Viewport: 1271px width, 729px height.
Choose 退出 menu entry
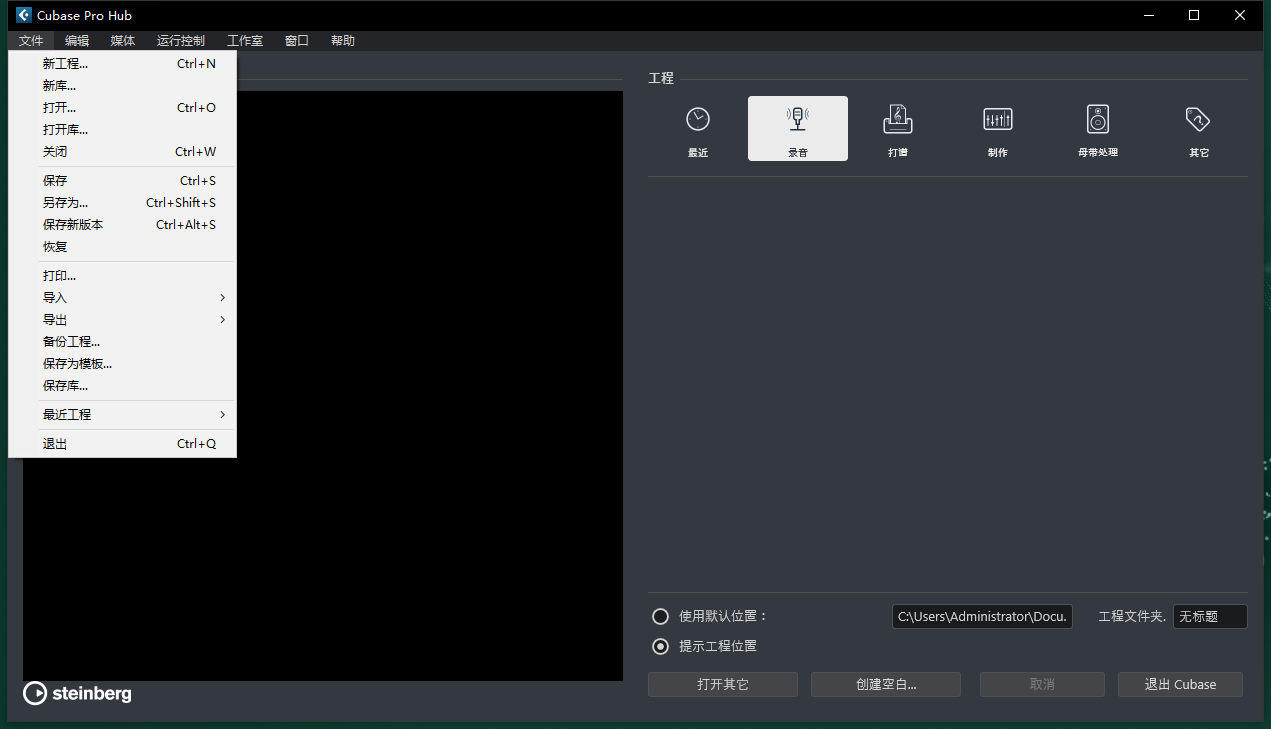point(122,444)
